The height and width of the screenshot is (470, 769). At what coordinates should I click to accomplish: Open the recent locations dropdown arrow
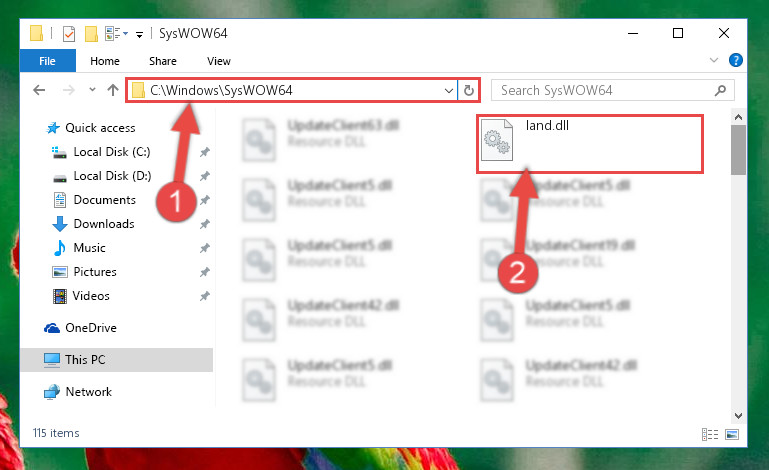(x=92, y=90)
